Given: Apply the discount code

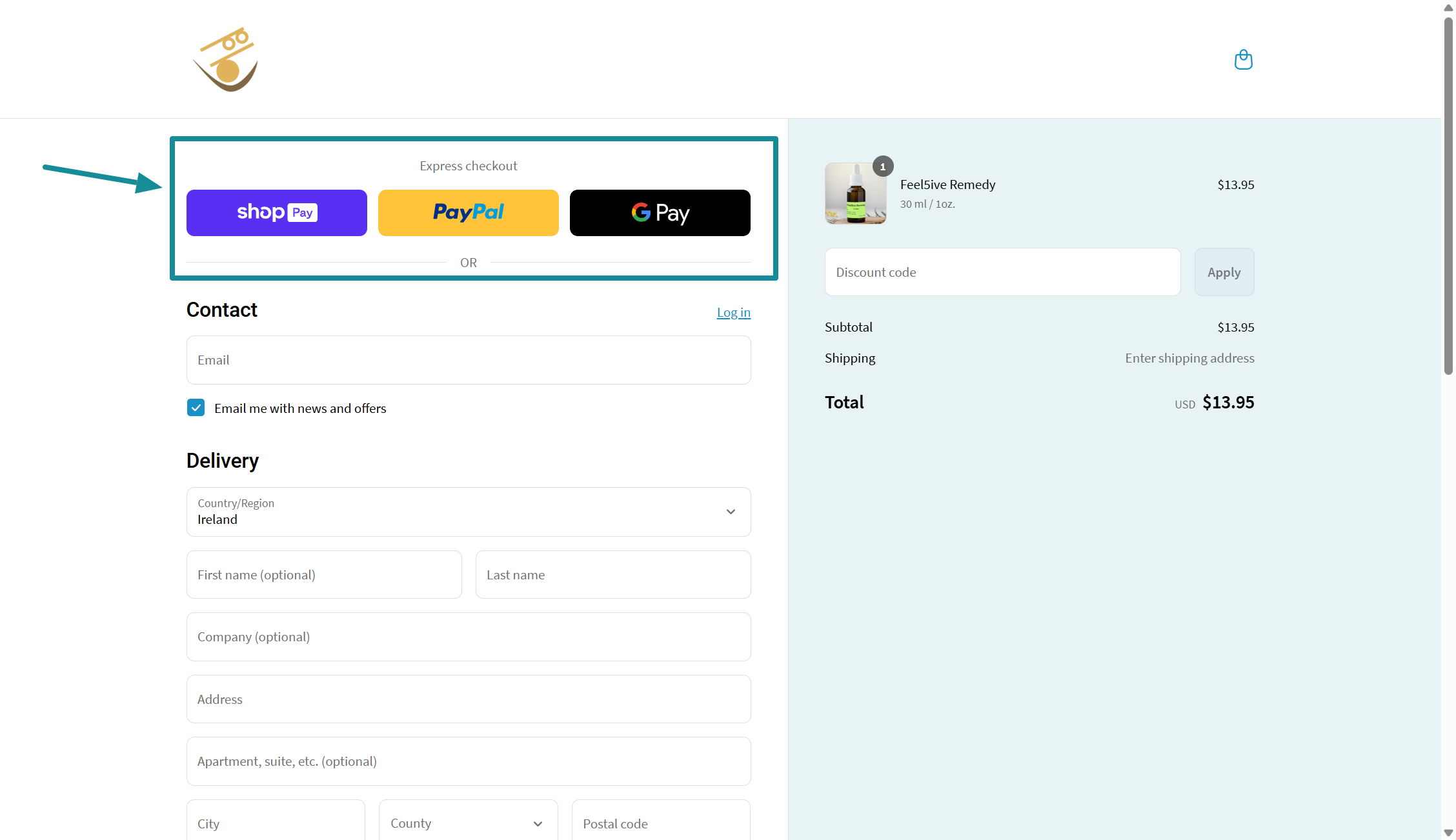Looking at the screenshot, I should [1224, 272].
